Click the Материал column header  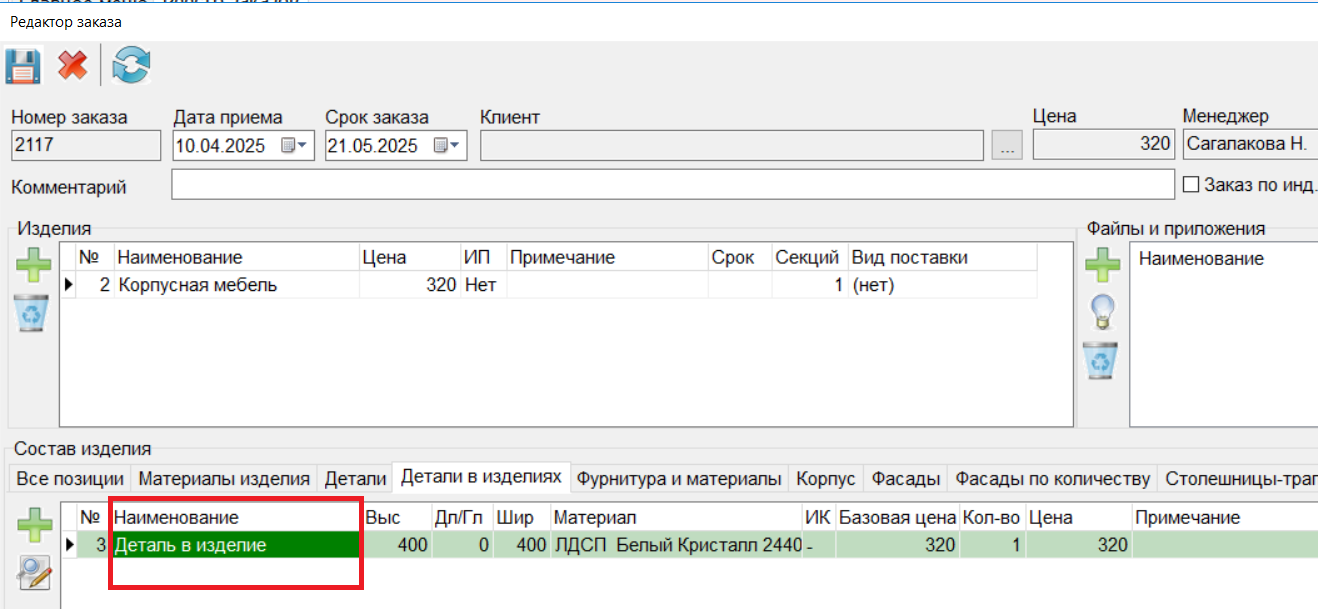pos(595,517)
